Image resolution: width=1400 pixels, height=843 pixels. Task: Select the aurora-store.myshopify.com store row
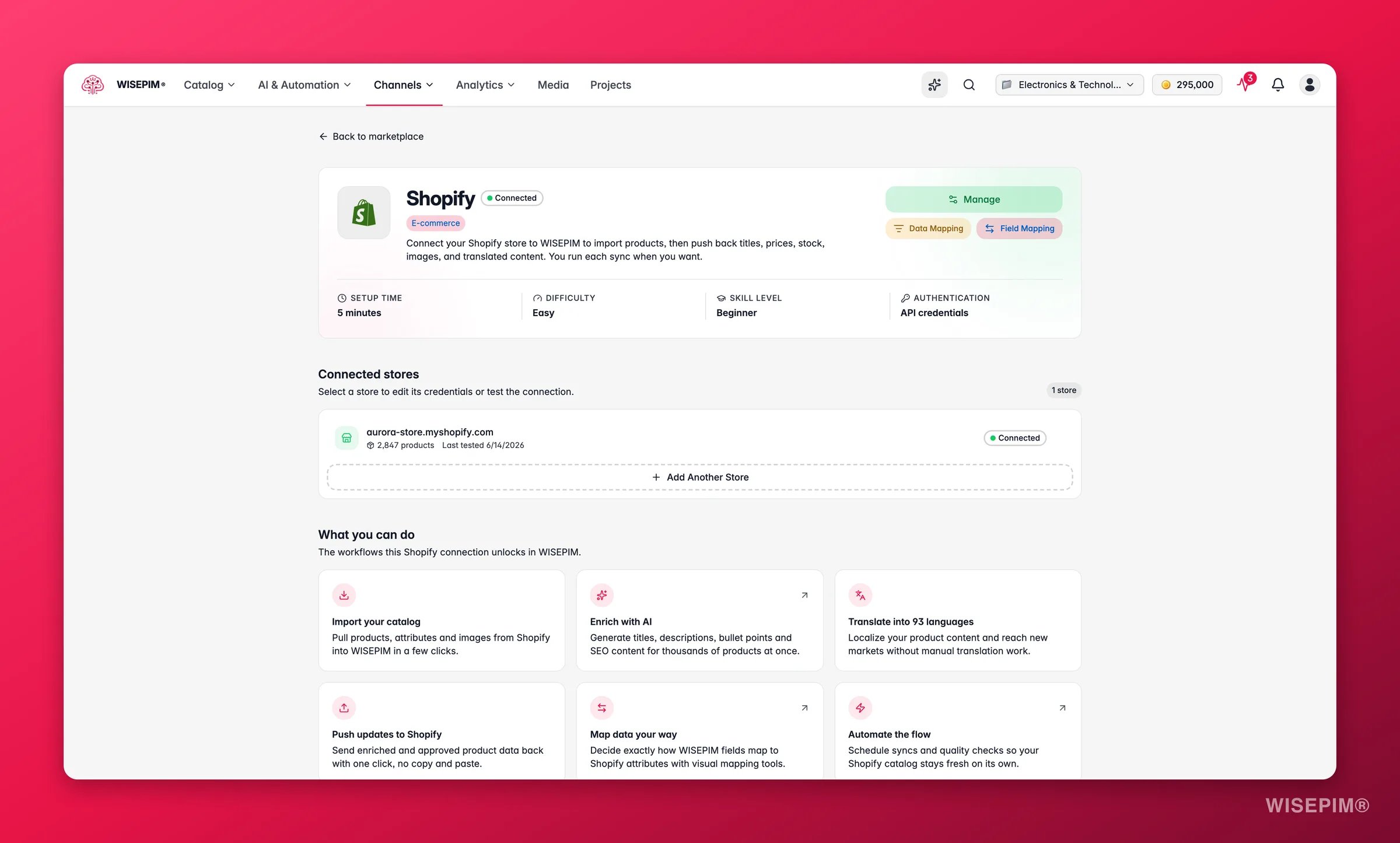699,438
